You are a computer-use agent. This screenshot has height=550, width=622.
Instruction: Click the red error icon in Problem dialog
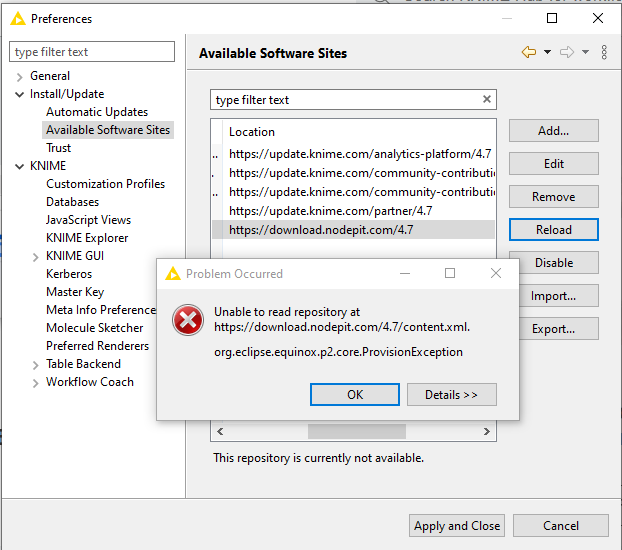(x=188, y=320)
